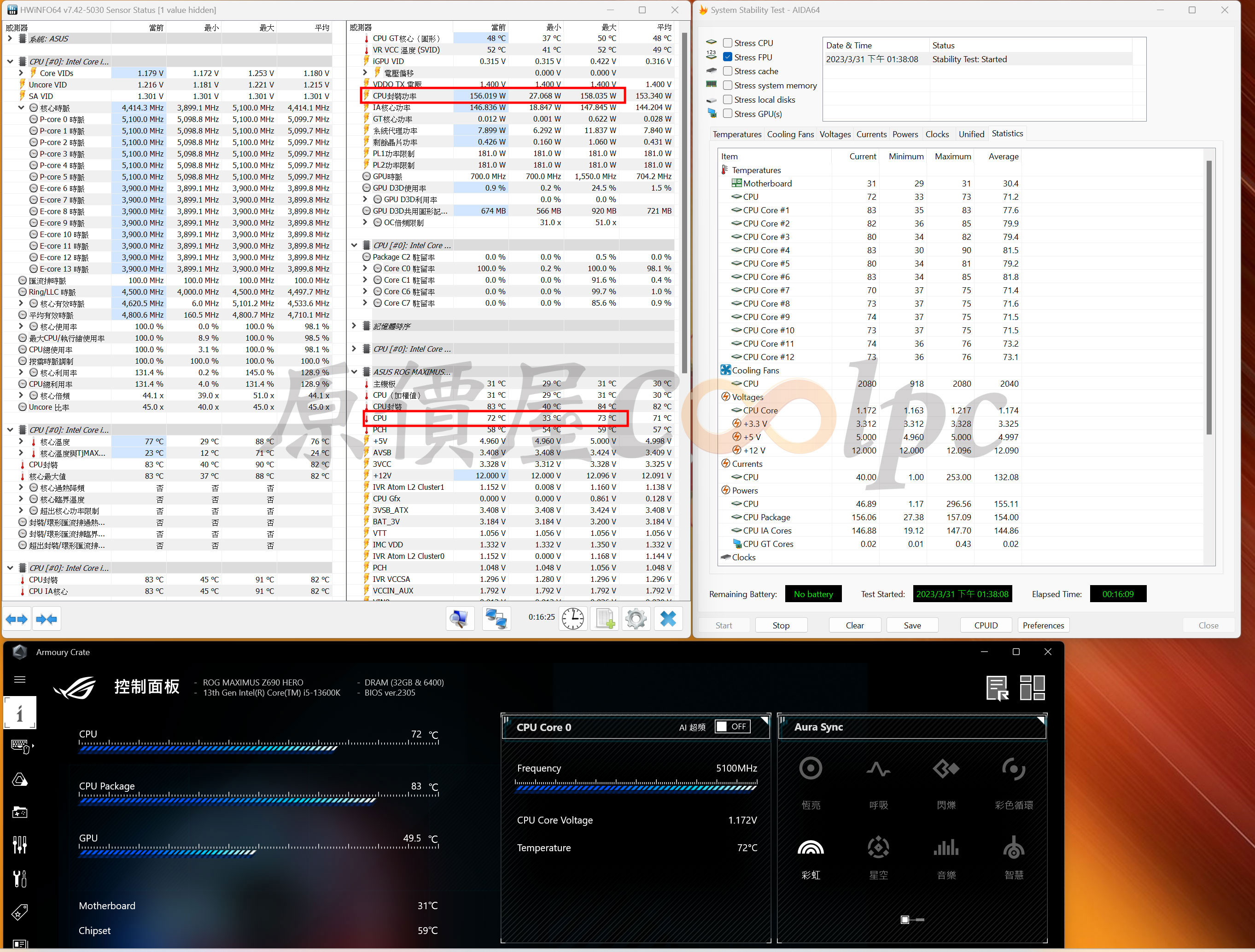Viewport: 1255px width, 952px height.
Task: Select the Stability Test: Started log row
Action: coord(978,59)
